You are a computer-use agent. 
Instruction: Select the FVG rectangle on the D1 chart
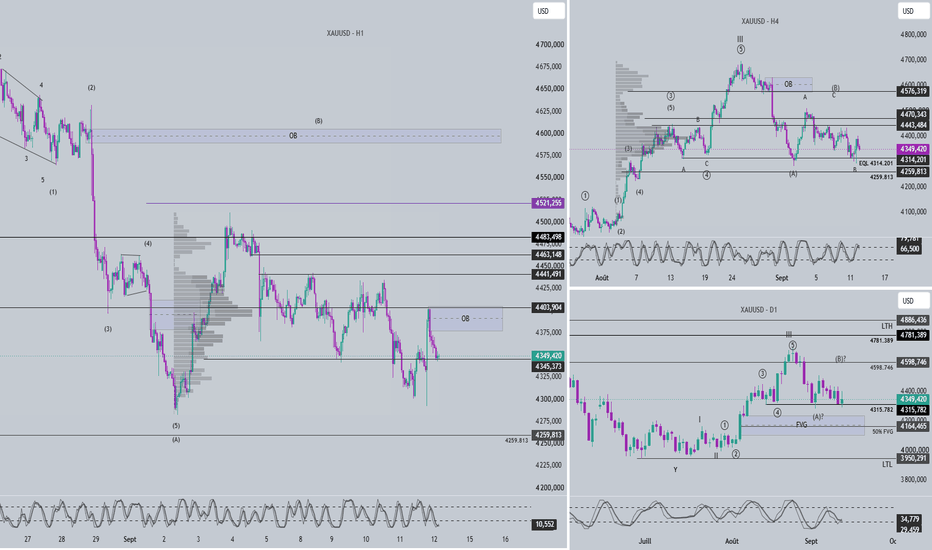click(x=803, y=425)
